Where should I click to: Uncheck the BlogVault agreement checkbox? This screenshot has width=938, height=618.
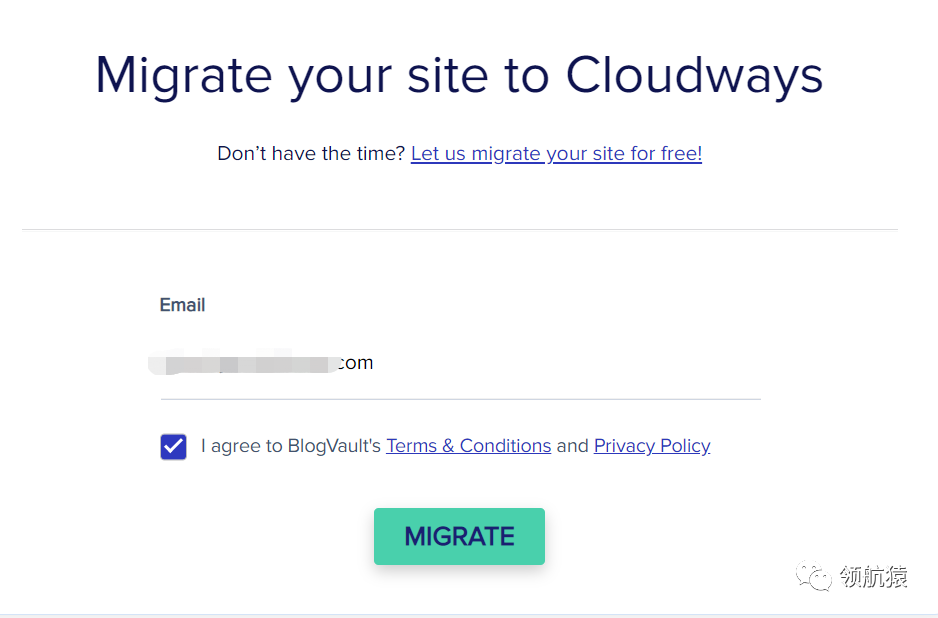coord(173,447)
